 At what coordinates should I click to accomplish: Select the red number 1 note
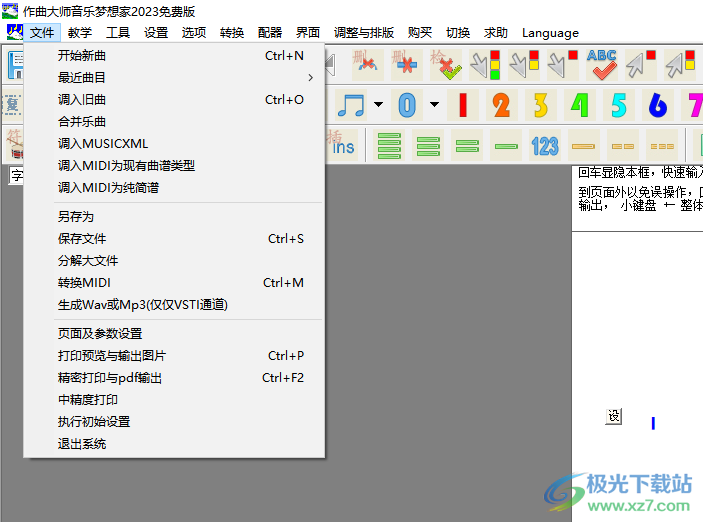click(463, 105)
